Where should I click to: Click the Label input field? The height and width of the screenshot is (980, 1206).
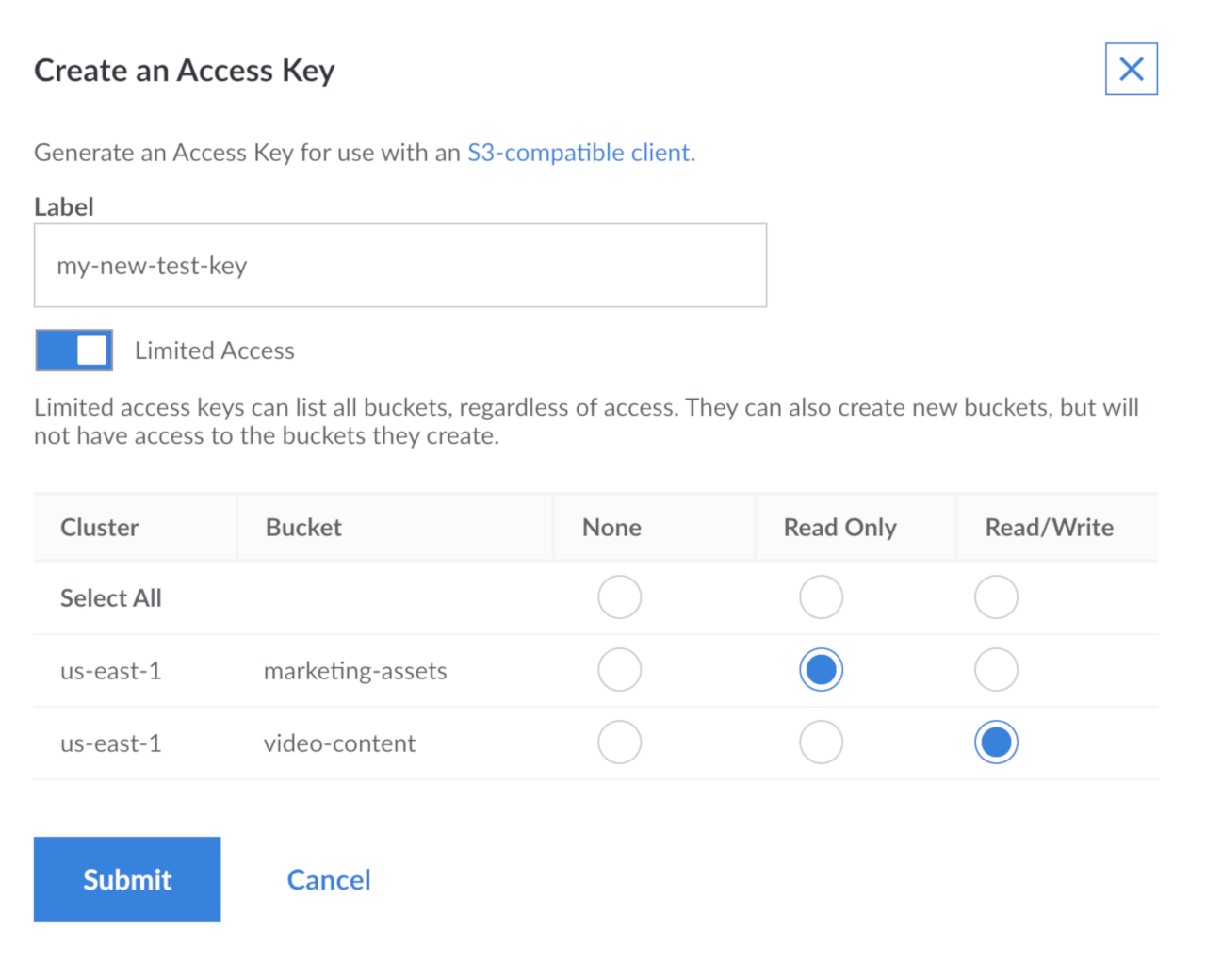[399, 265]
